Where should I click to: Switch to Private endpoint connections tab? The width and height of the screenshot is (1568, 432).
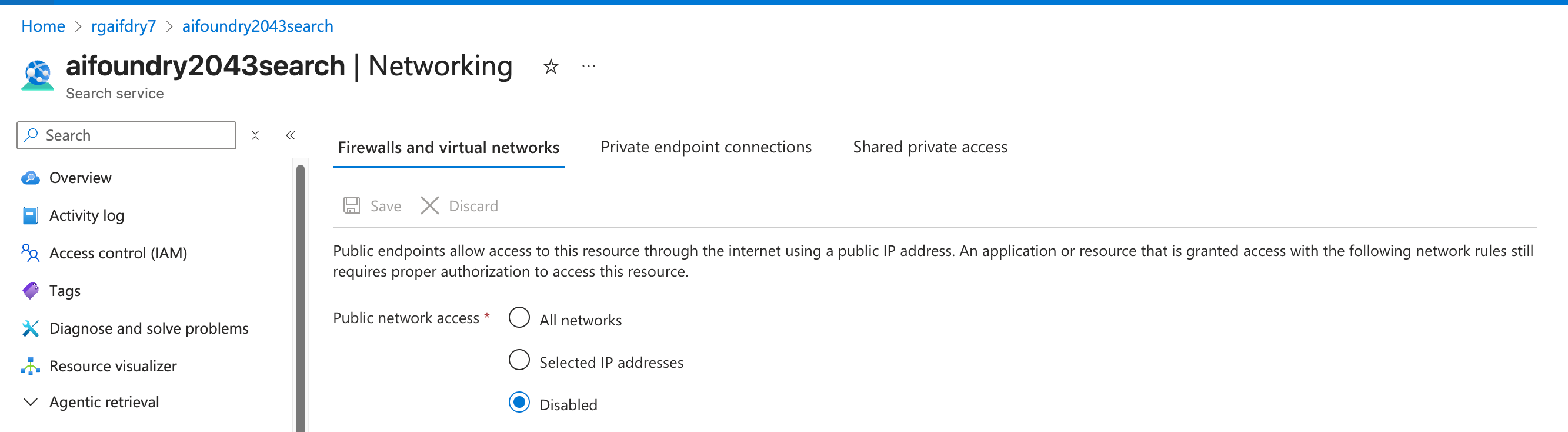tap(705, 148)
